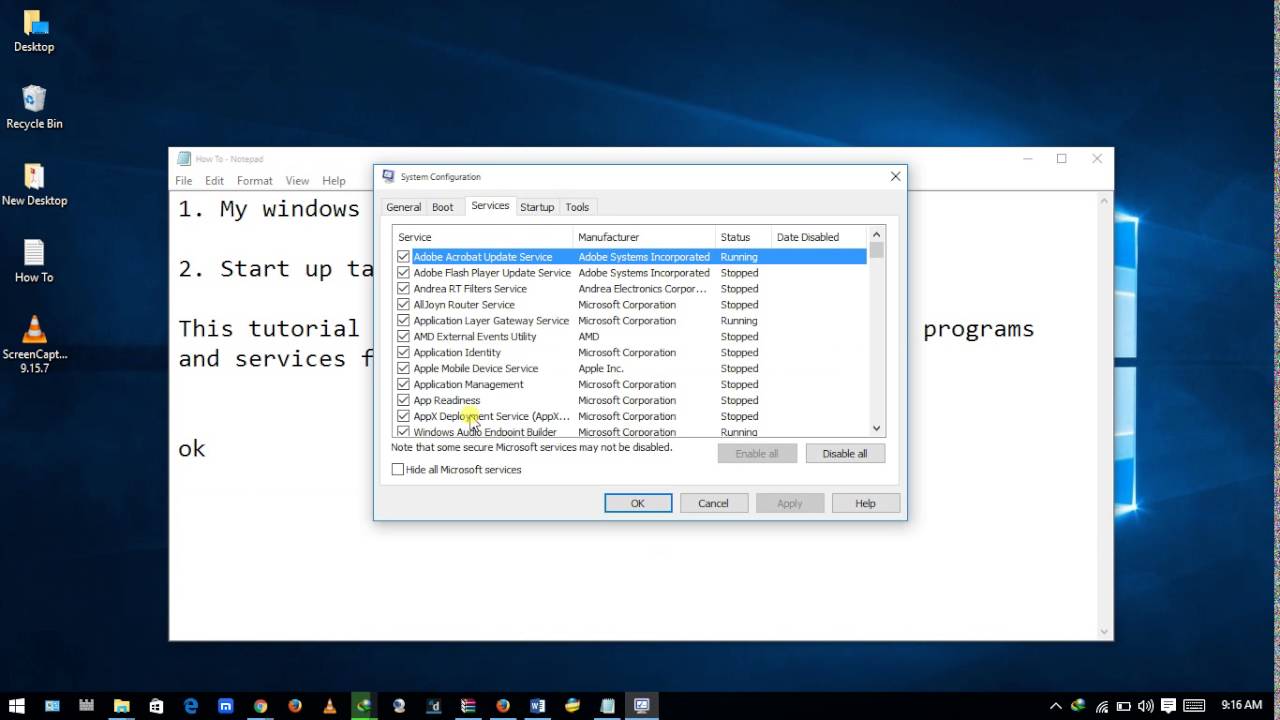
Task: Open File Explorer from the taskbar
Action: click(122, 705)
